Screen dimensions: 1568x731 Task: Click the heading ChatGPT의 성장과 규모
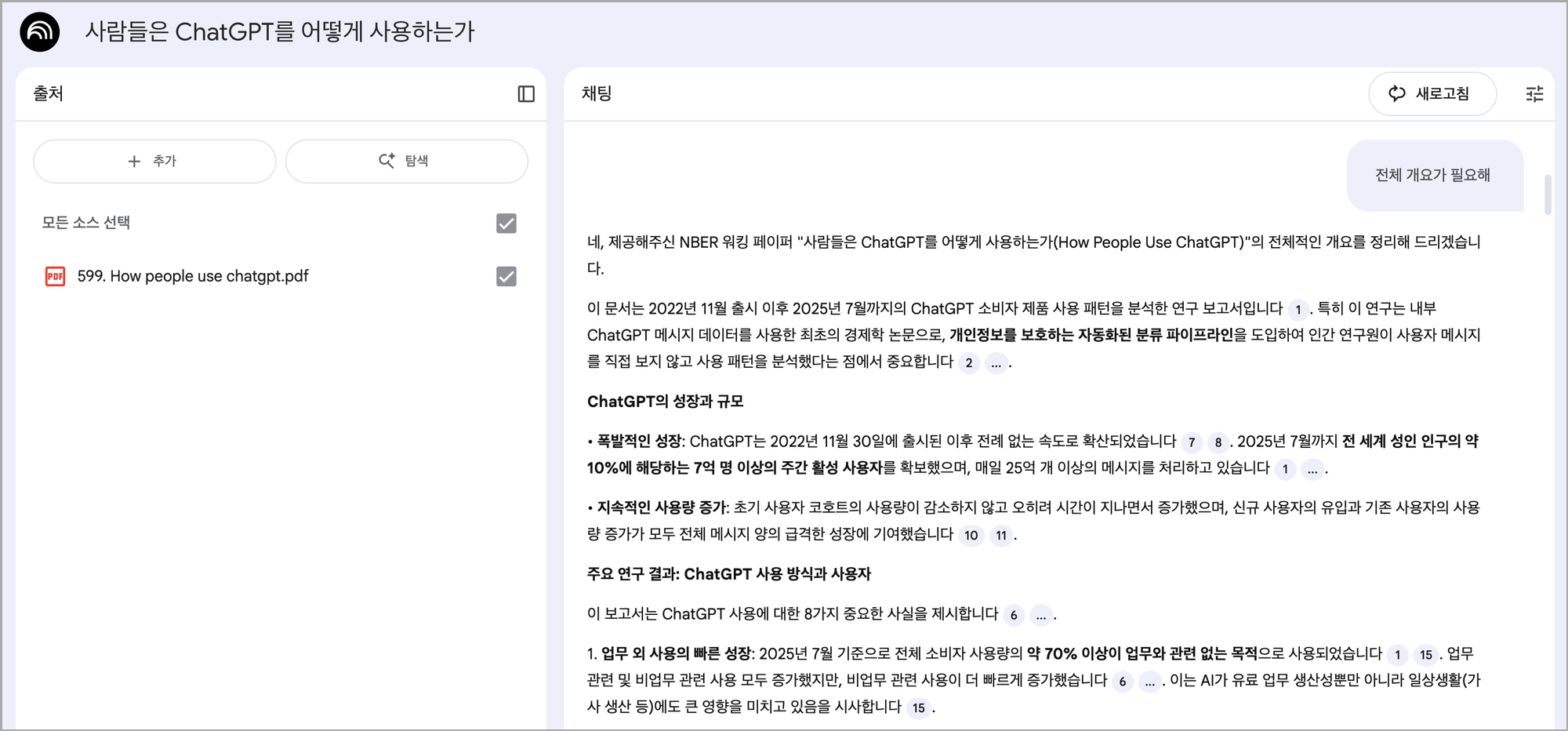pyautogui.click(x=665, y=402)
